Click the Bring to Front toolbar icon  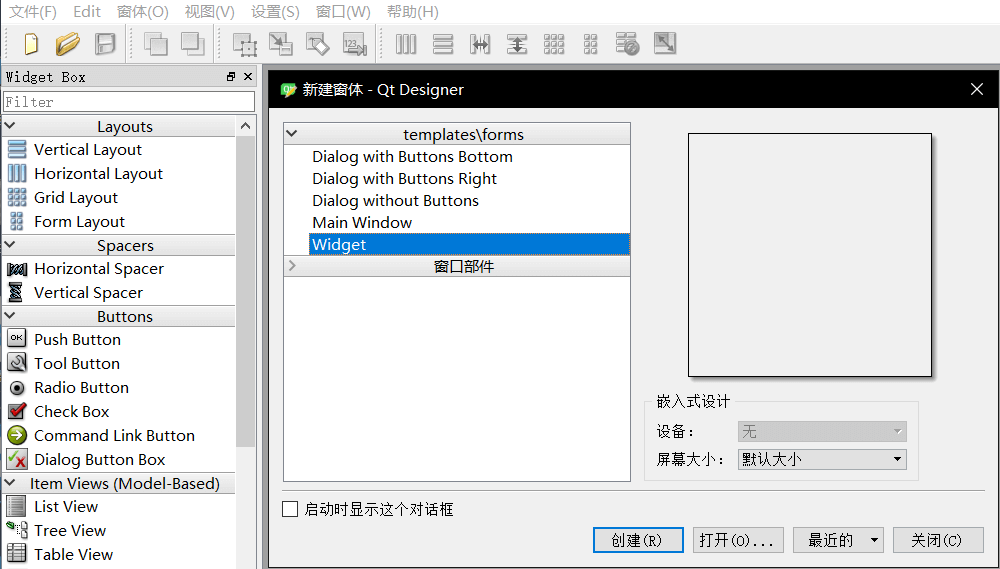point(192,44)
